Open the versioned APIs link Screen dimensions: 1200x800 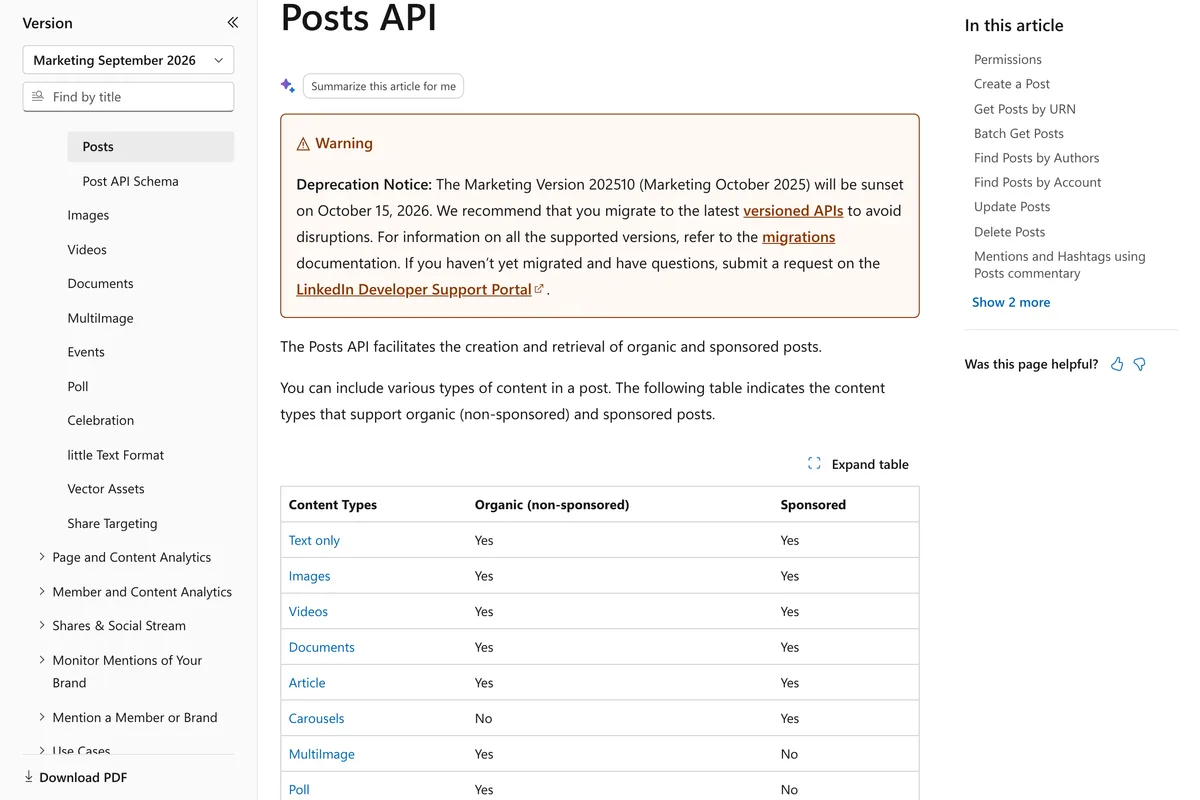point(793,211)
